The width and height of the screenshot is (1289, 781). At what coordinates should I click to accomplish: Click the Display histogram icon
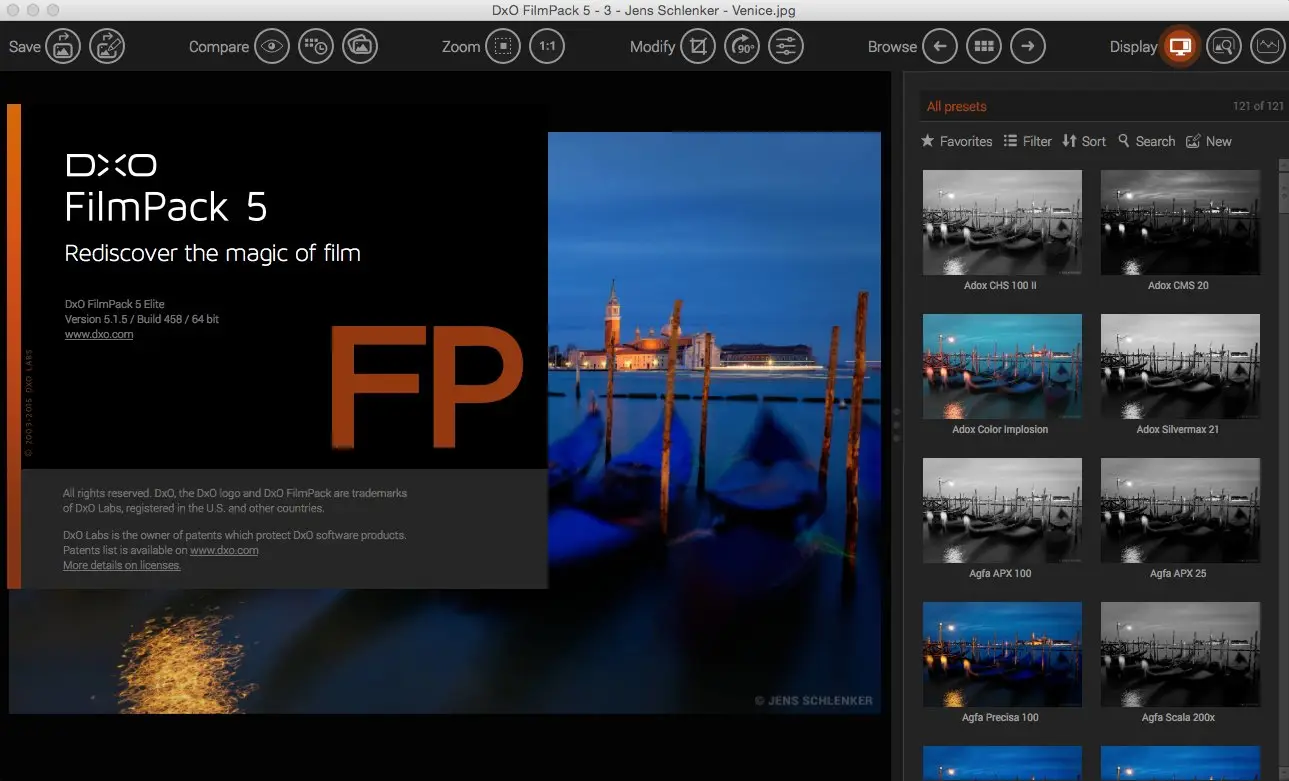[x=1268, y=46]
